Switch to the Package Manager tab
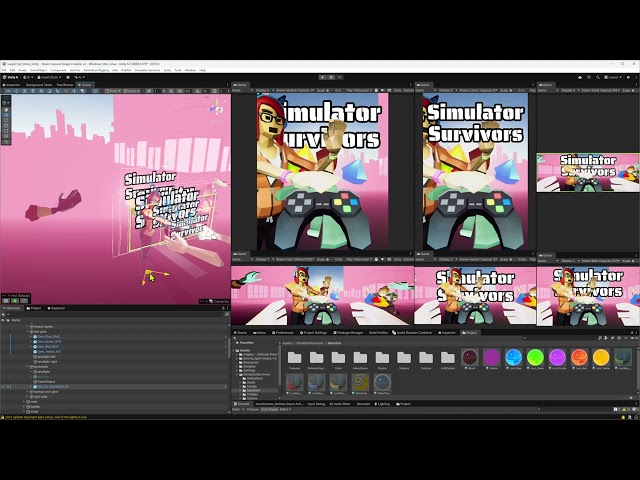The image size is (640, 480). pyautogui.click(x=348, y=333)
